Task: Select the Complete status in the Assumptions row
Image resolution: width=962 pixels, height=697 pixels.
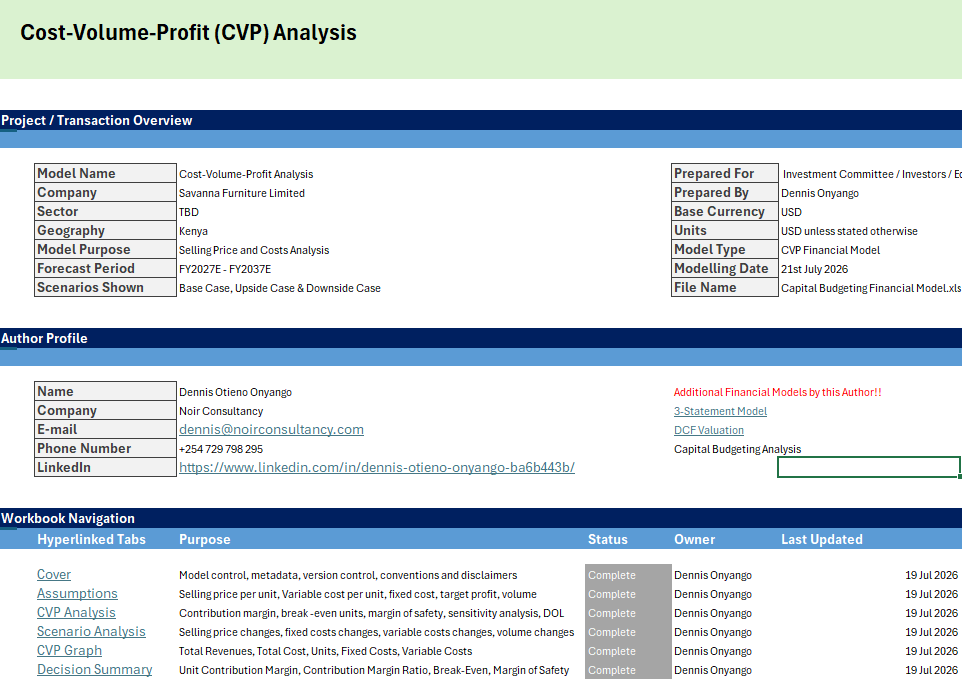Action: [628, 594]
